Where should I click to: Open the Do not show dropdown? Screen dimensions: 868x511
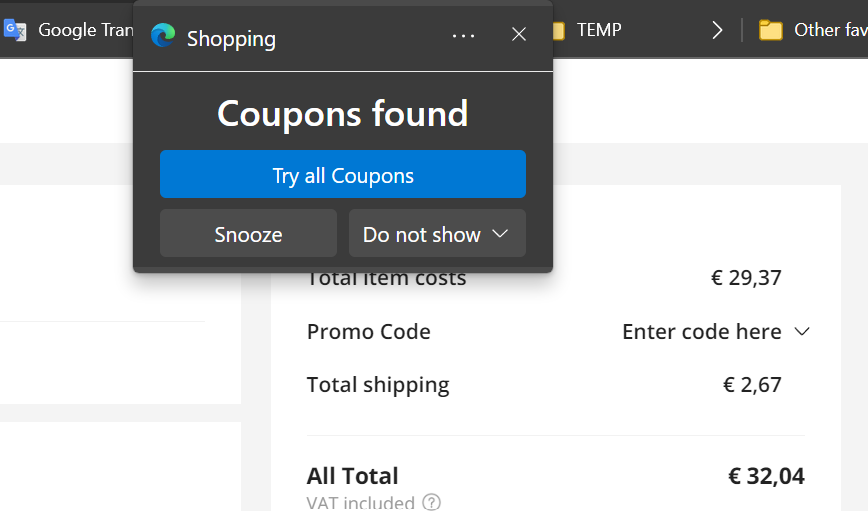click(437, 234)
